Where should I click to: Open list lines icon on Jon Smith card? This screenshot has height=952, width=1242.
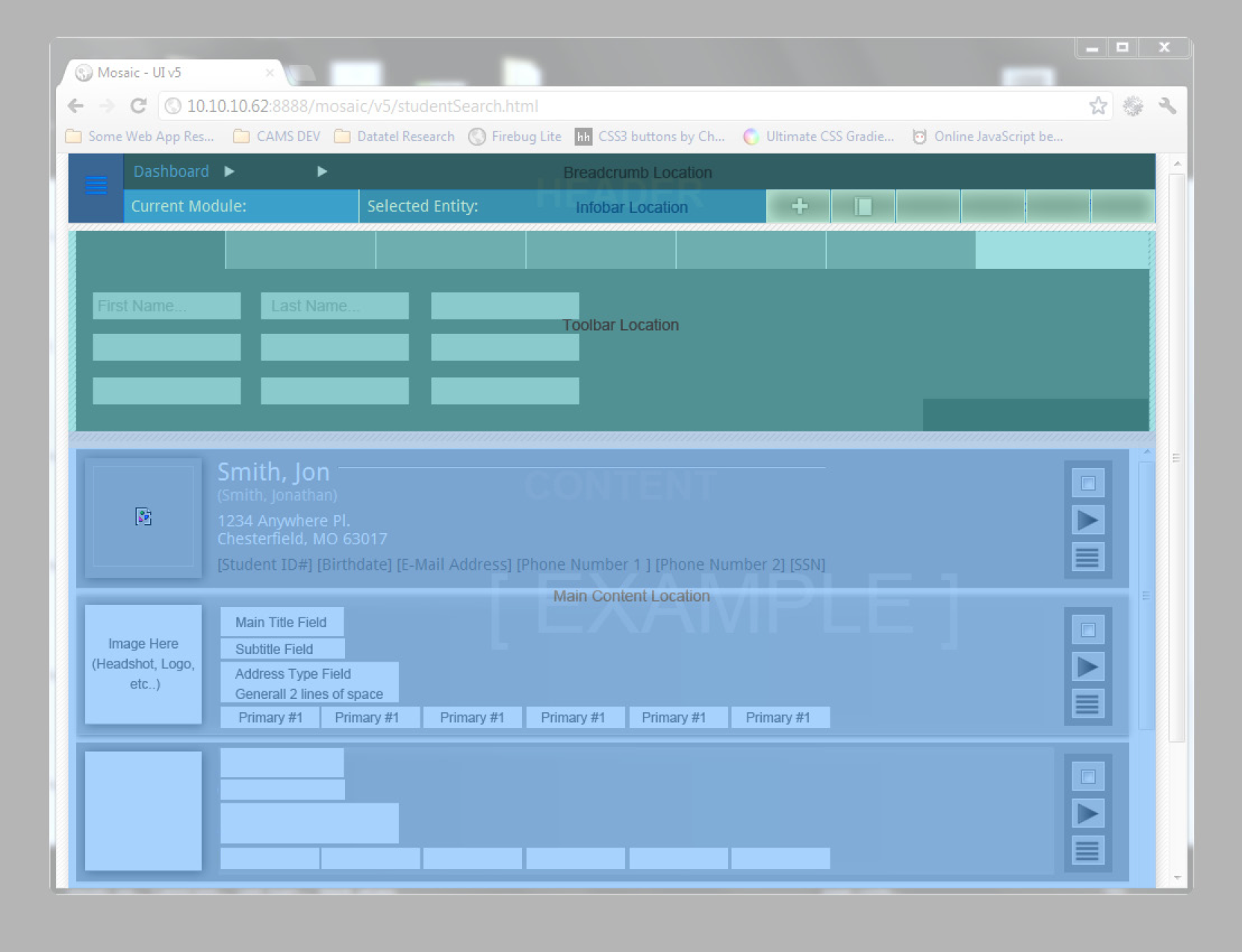1087,557
